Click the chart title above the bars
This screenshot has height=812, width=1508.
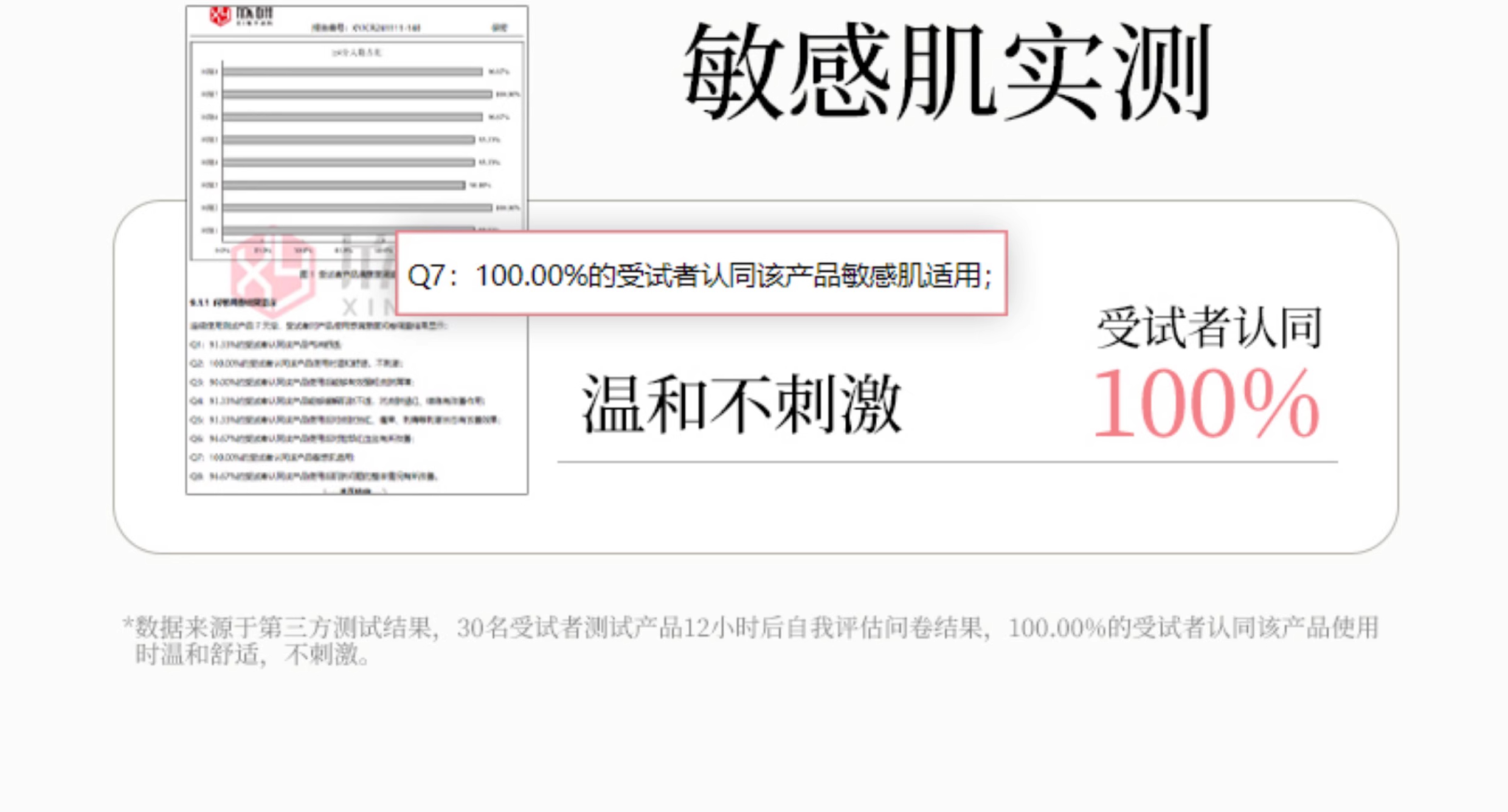click(356, 53)
